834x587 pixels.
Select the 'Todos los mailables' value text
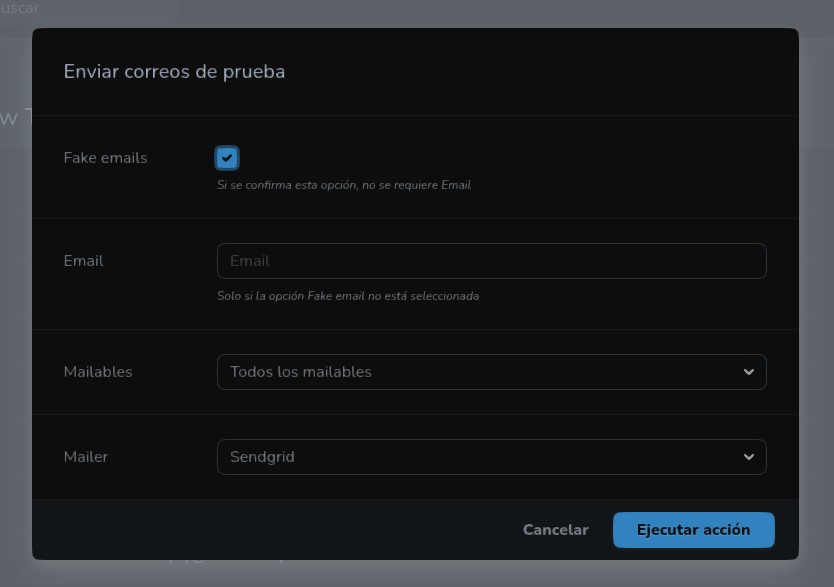pyautogui.click(x=300, y=372)
